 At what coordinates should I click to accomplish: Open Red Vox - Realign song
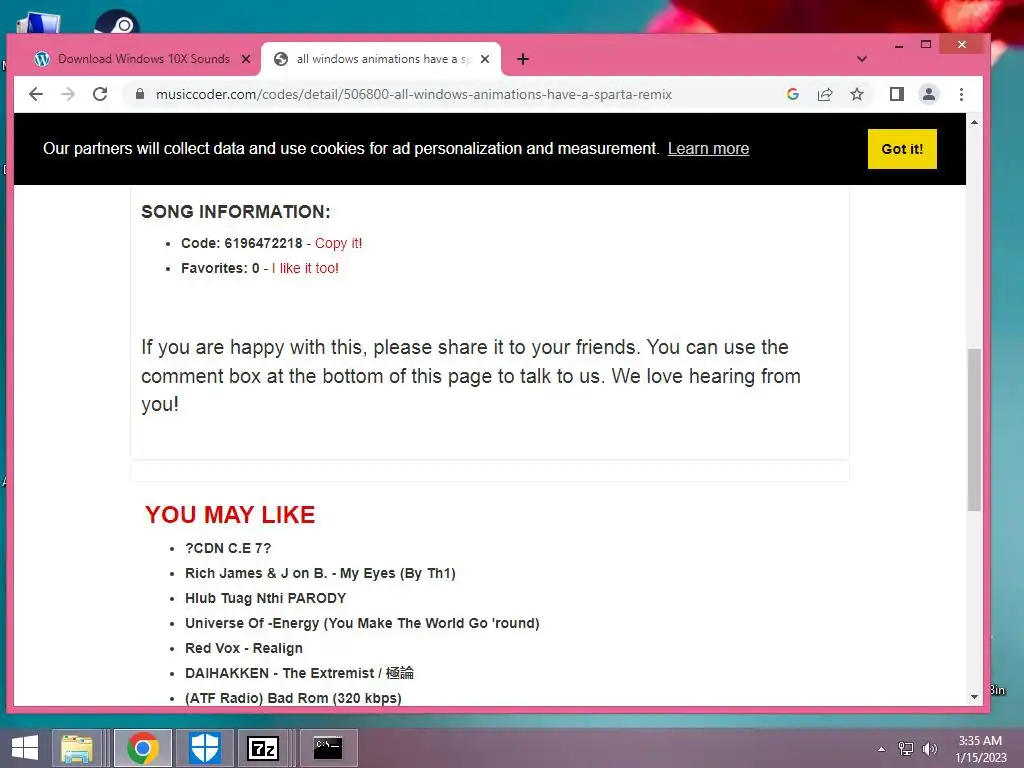(244, 648)
